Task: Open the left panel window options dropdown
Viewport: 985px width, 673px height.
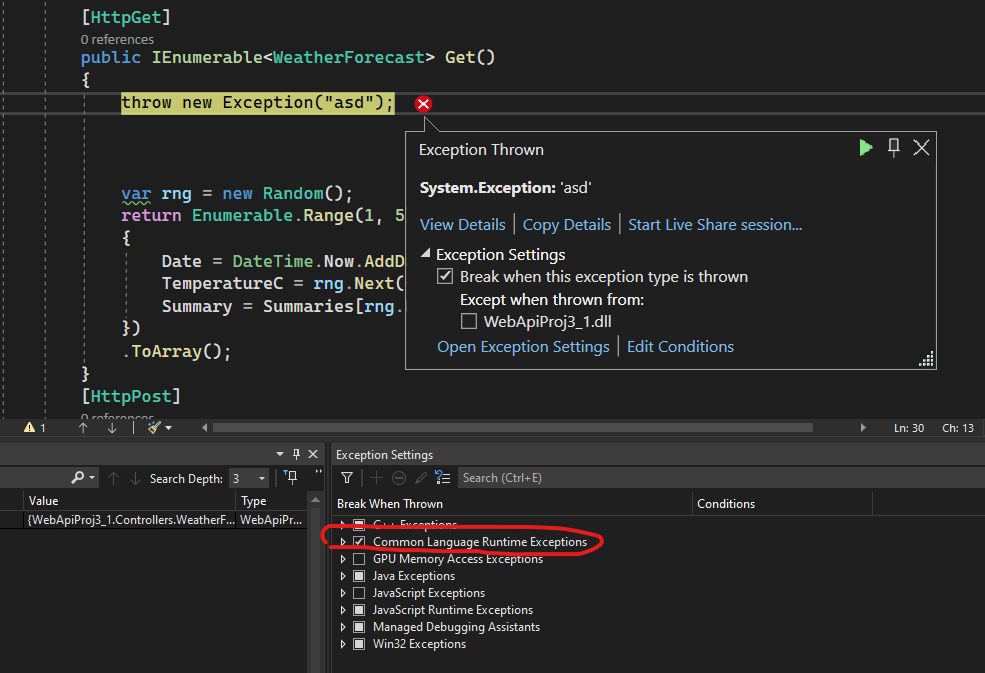Action: point(280,454)
